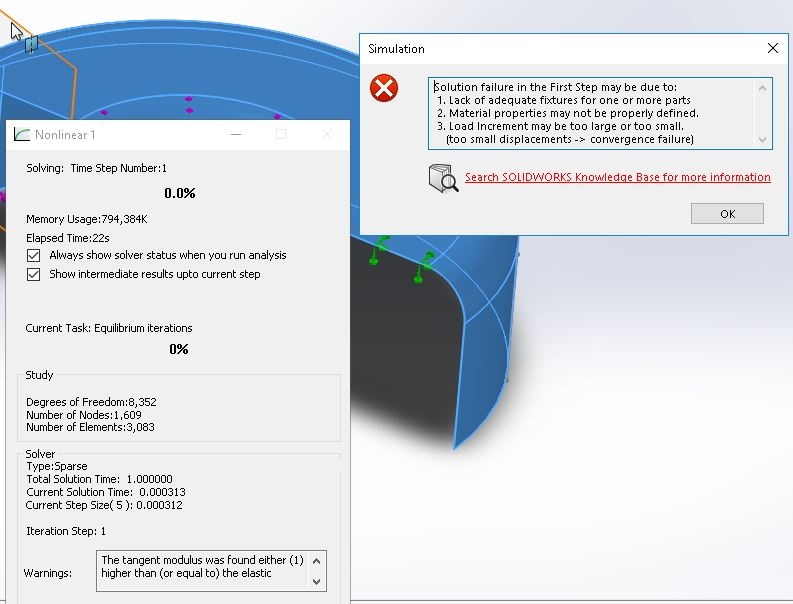The width and height of the screenshot is (793, 604).
Task: Uncheck Always show solver status when you run analysis
Action: (x=33, y=255)
